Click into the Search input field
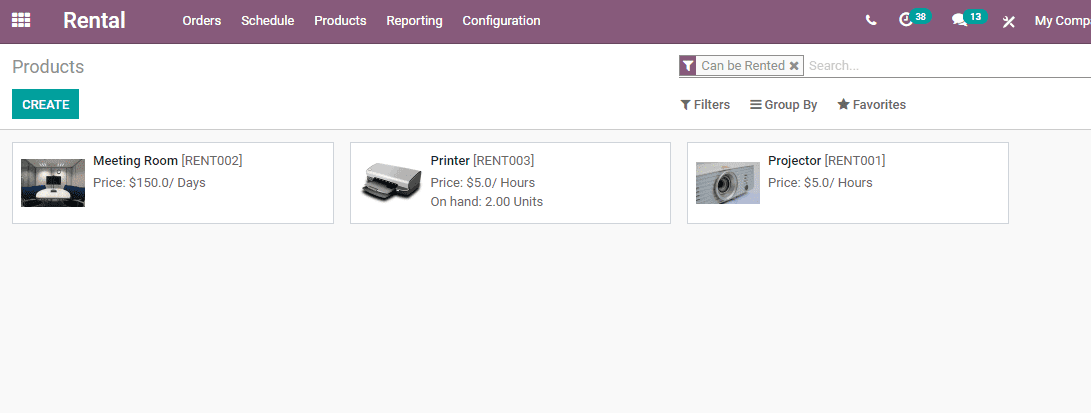 (x=940, y=66)
